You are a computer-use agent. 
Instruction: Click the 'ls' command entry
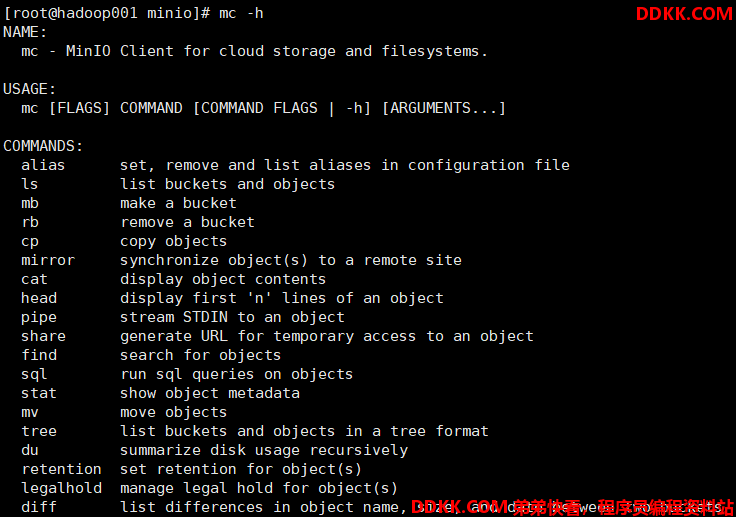click(x=30, y=184)
